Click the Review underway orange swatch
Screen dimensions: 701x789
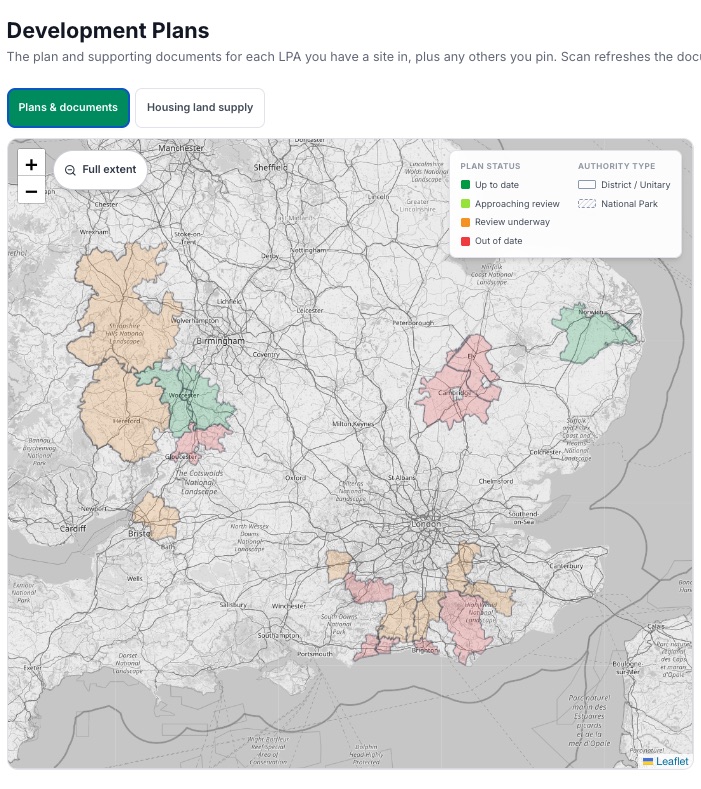click(465, 222)
